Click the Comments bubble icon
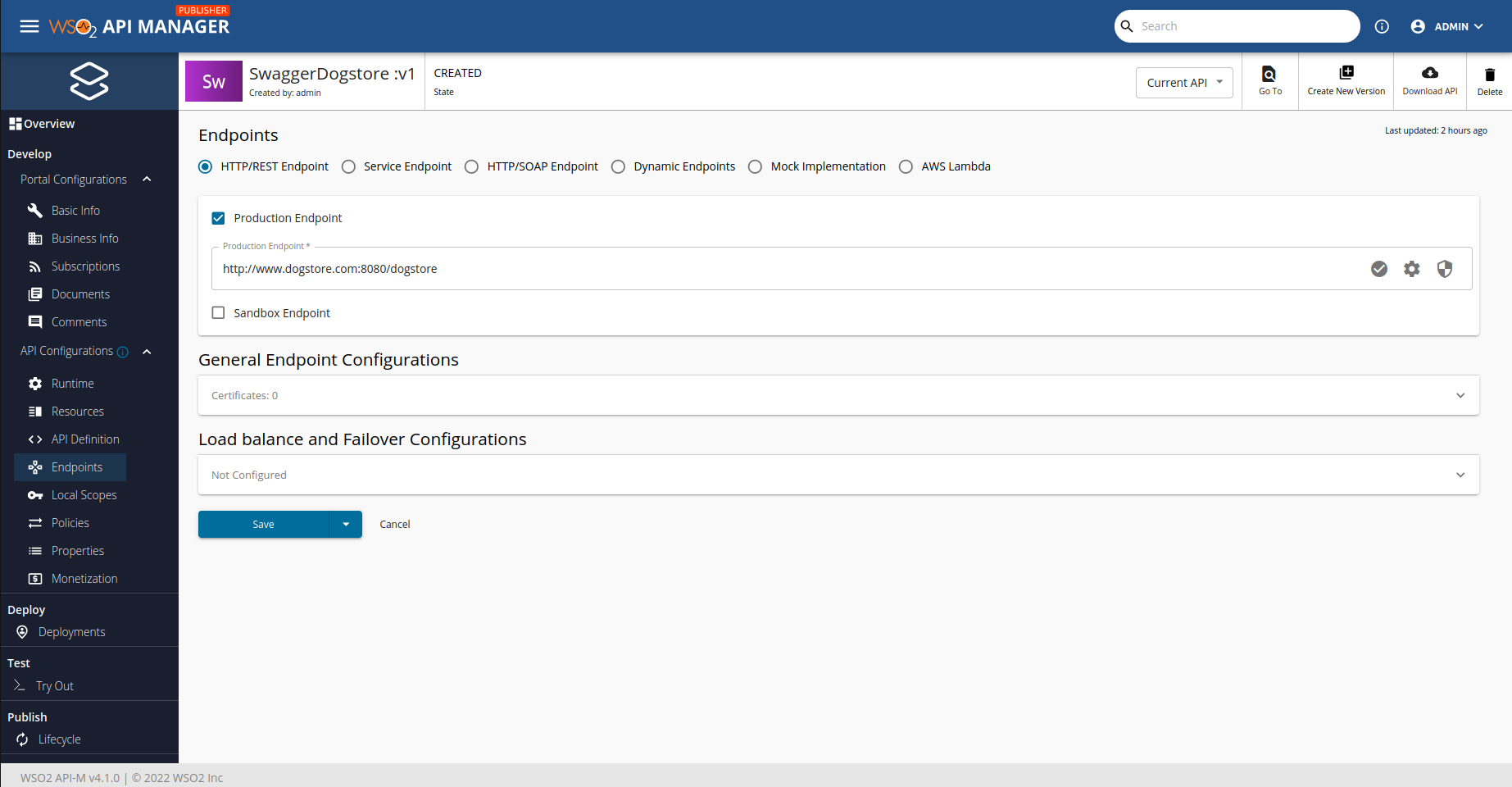Image resolution: width=1512 pixels, height=787 pixels. [35, 322]
